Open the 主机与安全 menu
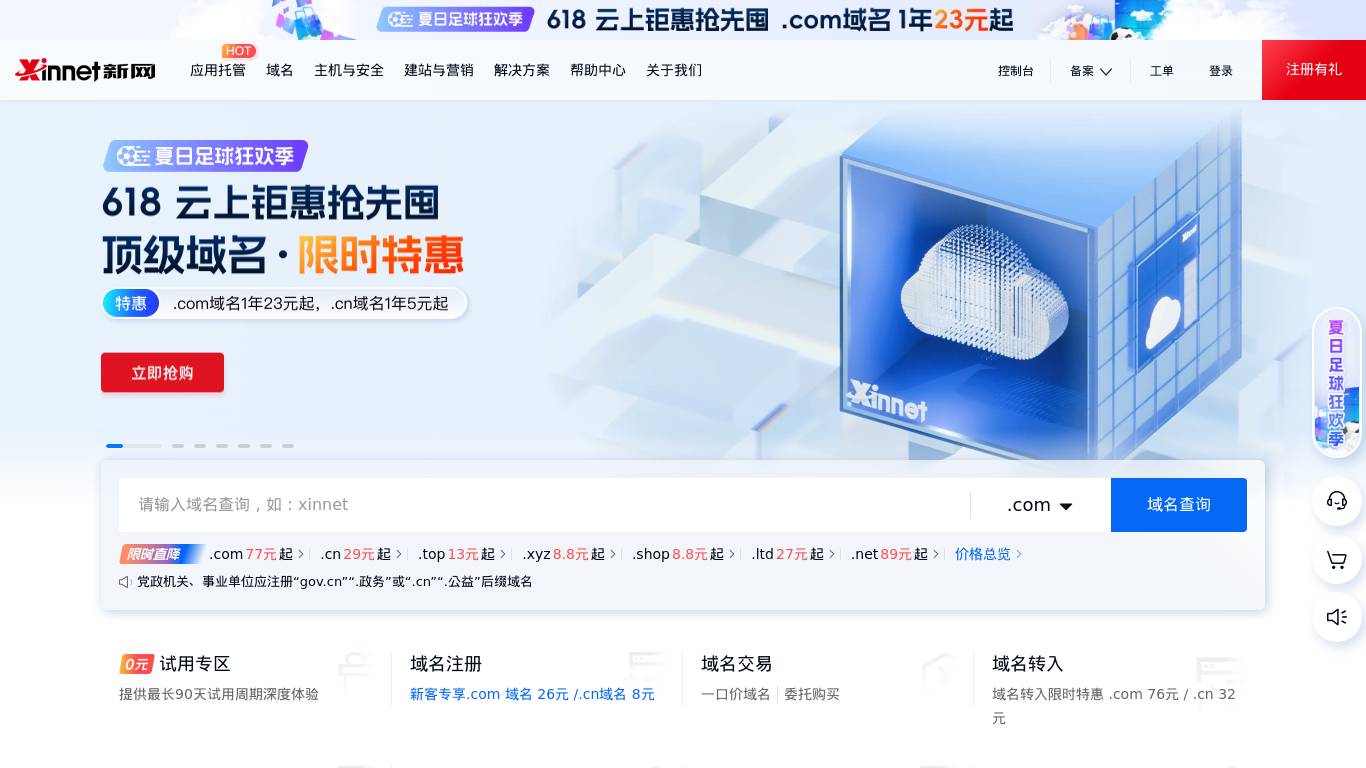Image resolution: width=1366 pixels, height=768 pixels. [x=349, y=70]
